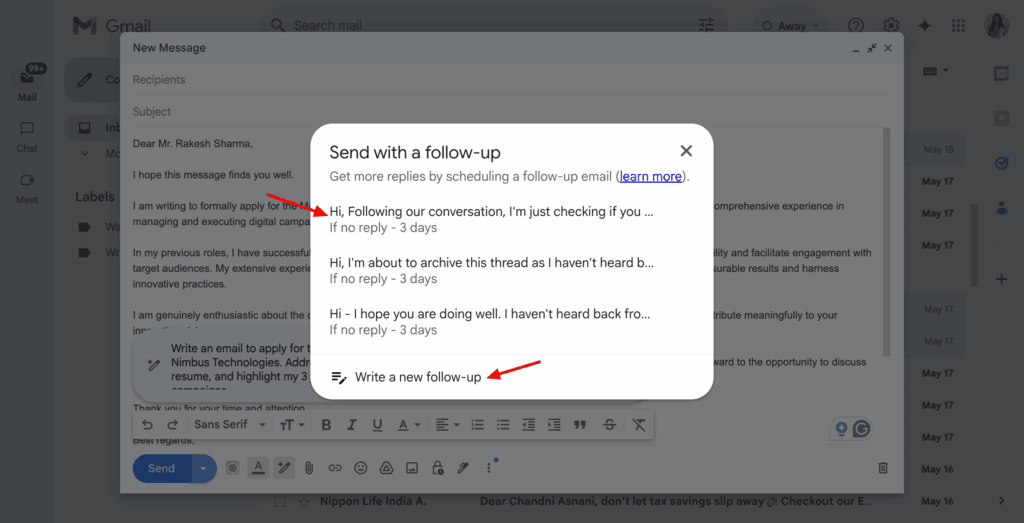1024x523 pixels.
Task: Open the Send options dropdown arrow
Action: pos(204,468)
